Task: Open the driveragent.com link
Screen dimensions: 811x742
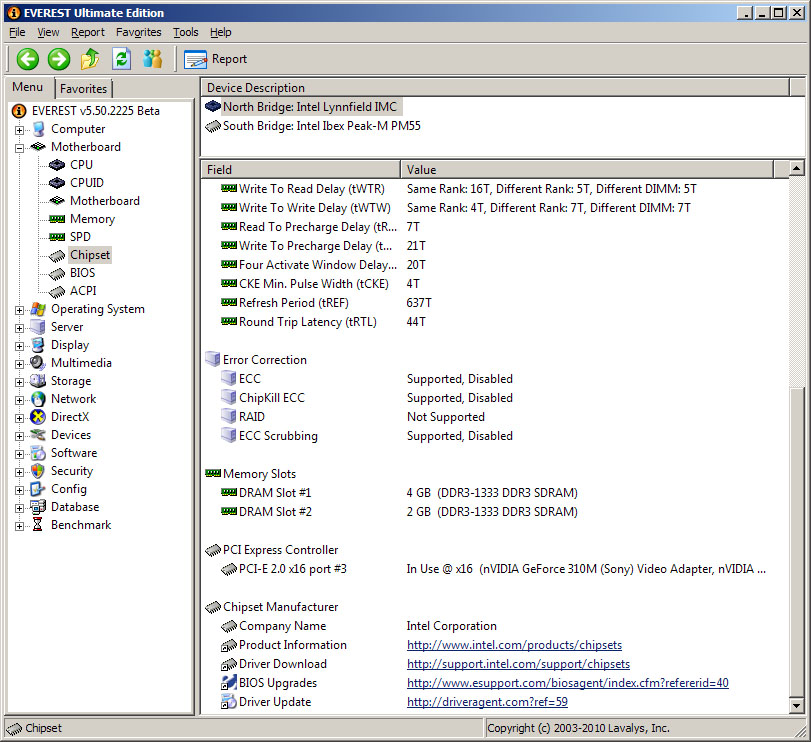Action: (487, 702)
